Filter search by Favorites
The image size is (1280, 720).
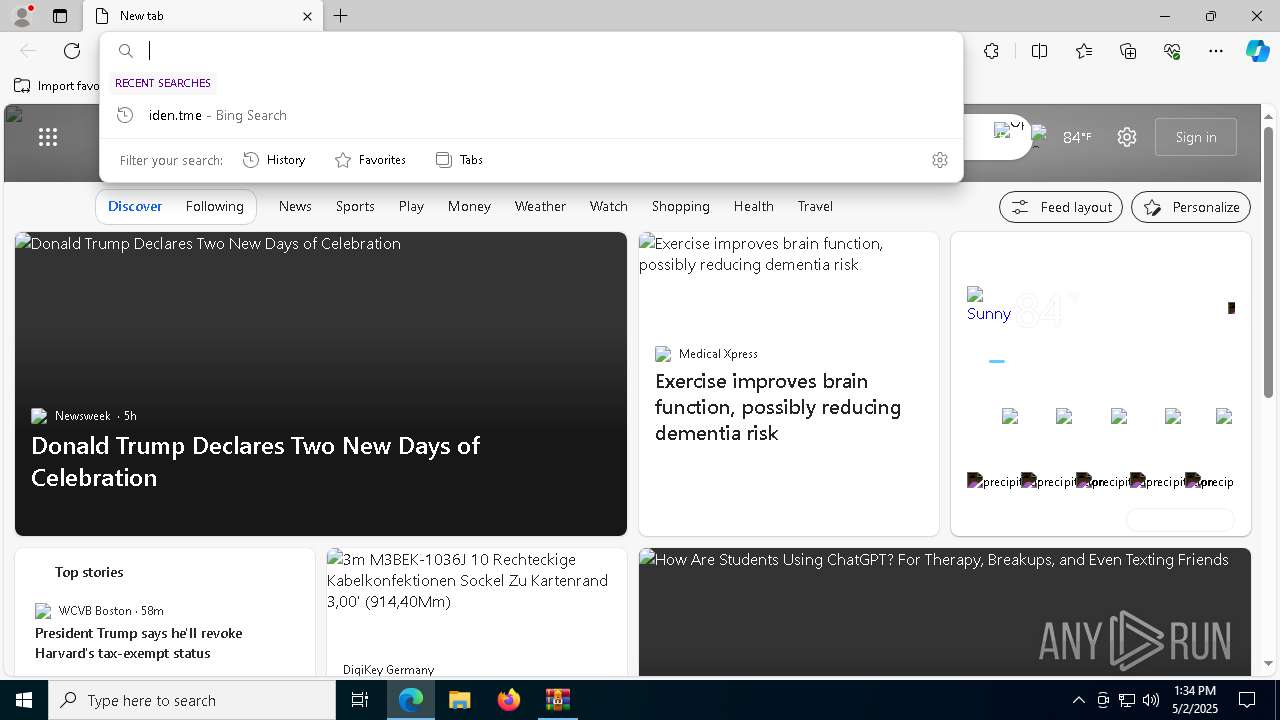[x=370, y=160]
